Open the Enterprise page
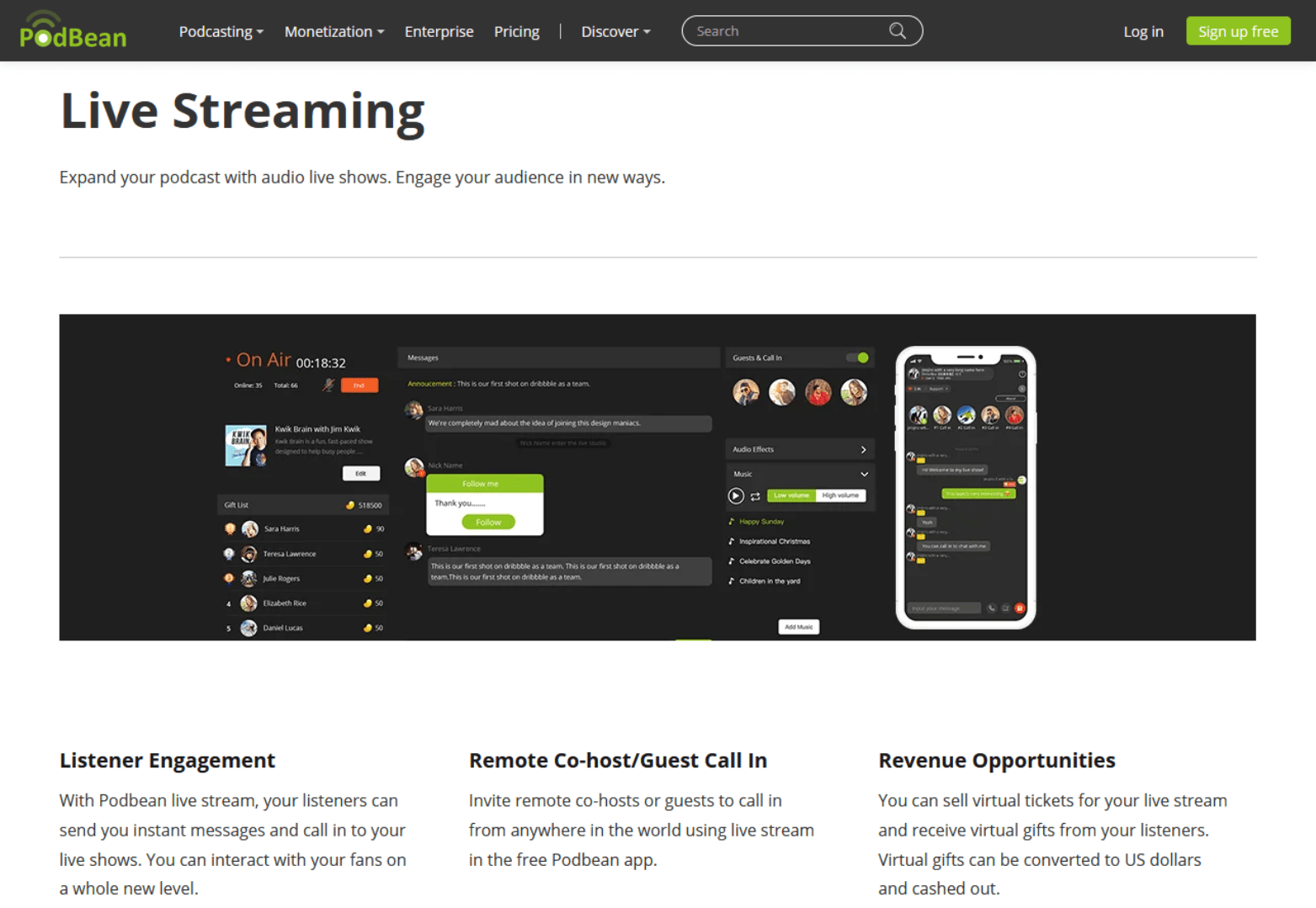Viewport: 1316px width, 908px height. (439, 31)
